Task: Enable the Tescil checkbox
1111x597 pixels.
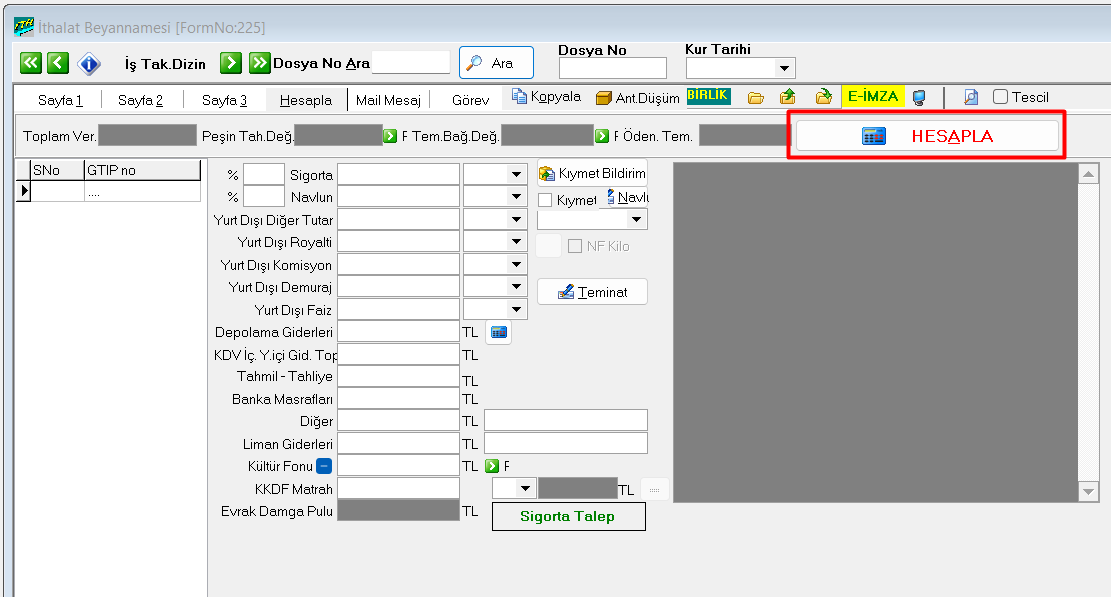Action: [x=1000, y=97]
